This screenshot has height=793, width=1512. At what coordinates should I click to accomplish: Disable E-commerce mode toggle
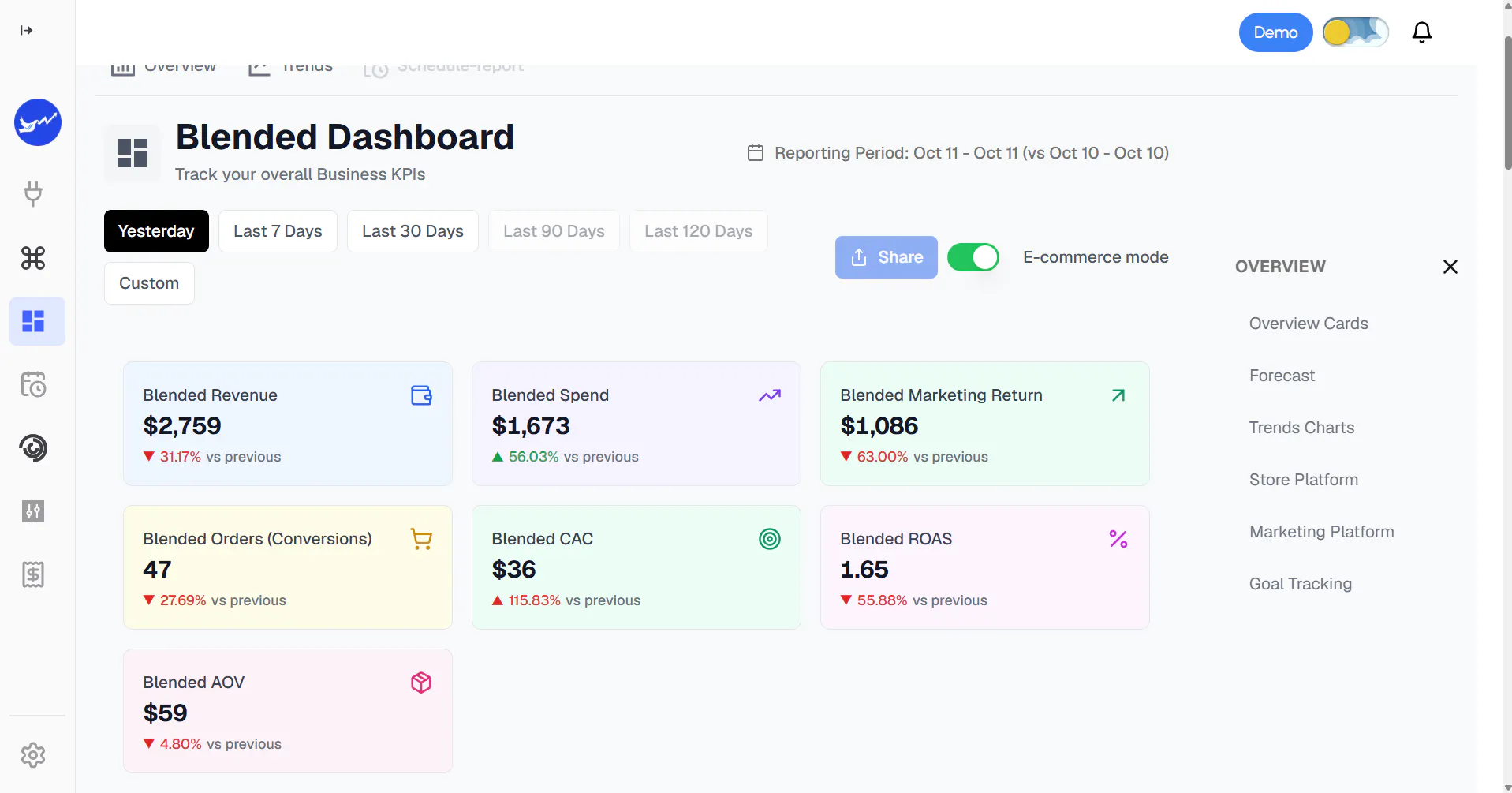coord(973,257)
